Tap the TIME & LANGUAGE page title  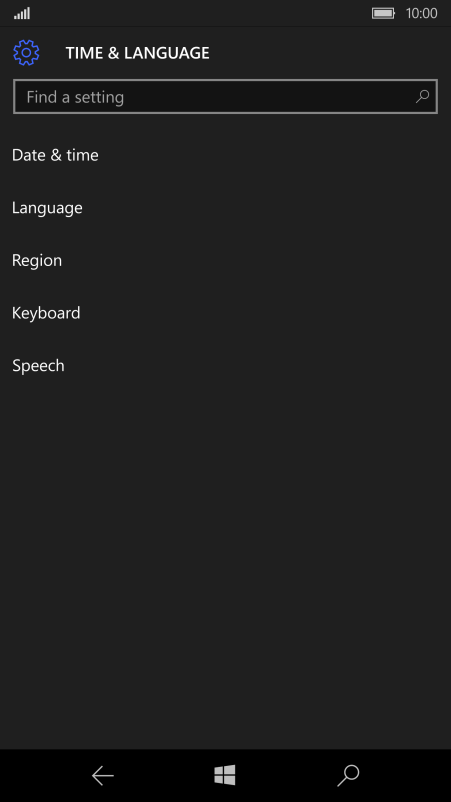pos(138,53)
